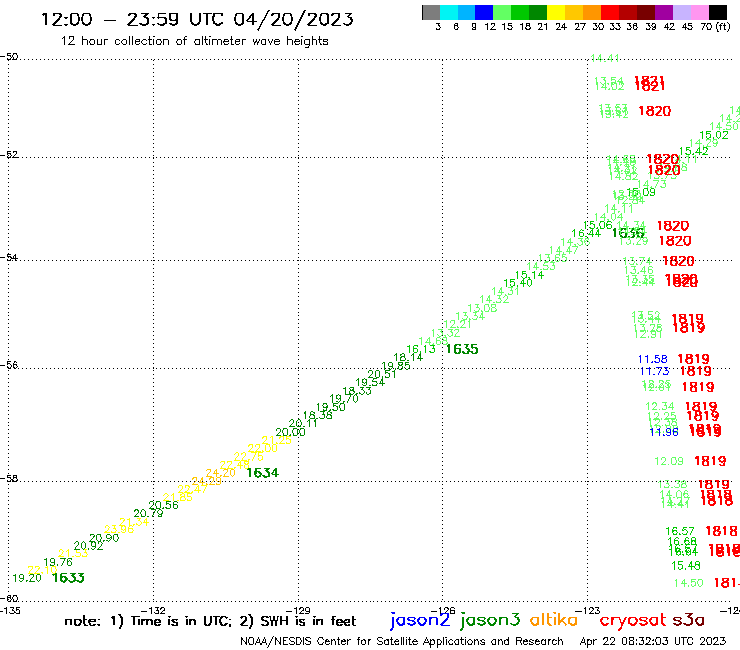Click the gray swatch in the color scale
The width and height of the screenshot is (740, 650).
tap(431, 13)
